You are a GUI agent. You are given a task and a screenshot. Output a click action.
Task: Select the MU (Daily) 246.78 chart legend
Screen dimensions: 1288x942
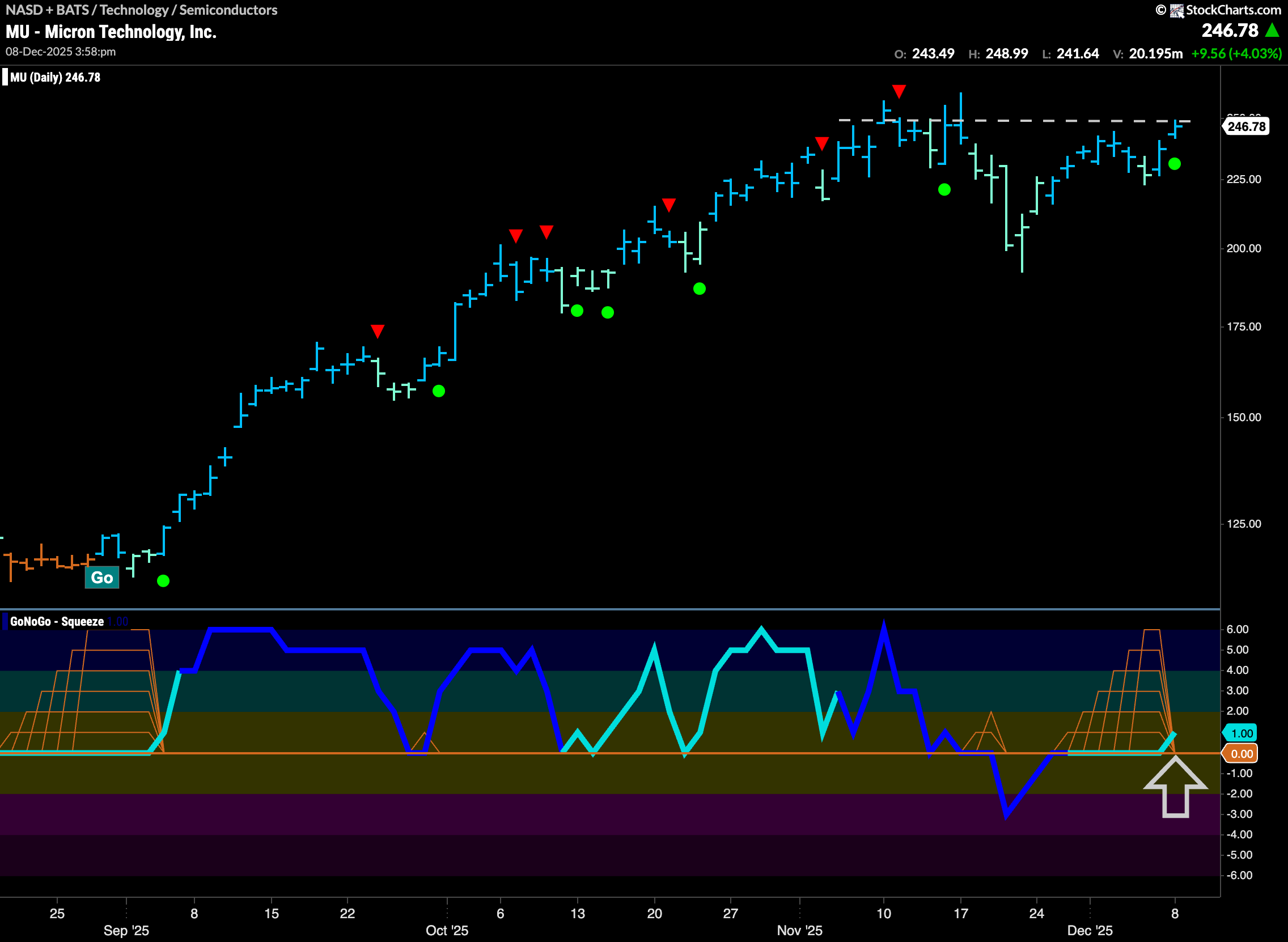click(54, 77)
